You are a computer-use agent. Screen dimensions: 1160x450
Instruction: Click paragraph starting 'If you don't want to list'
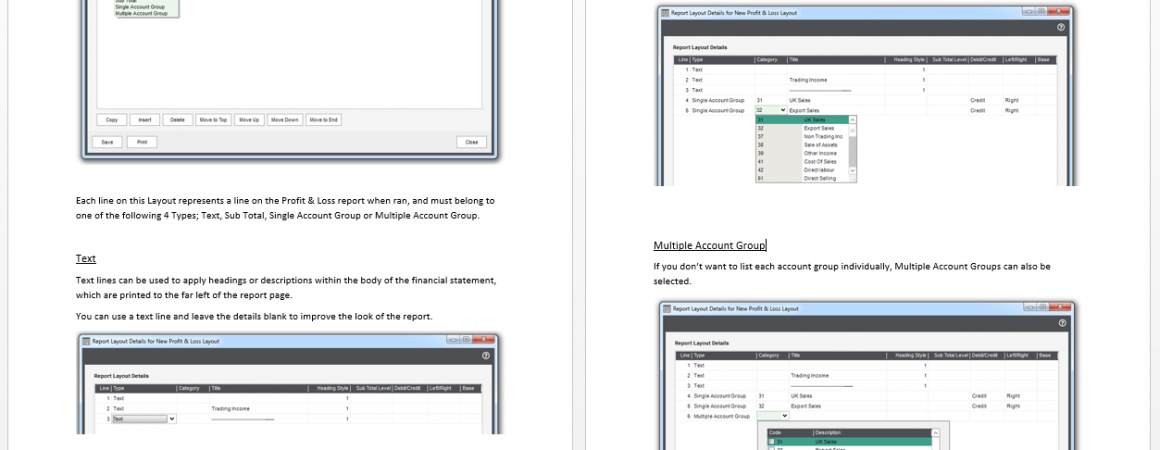[x=852, y=274]
